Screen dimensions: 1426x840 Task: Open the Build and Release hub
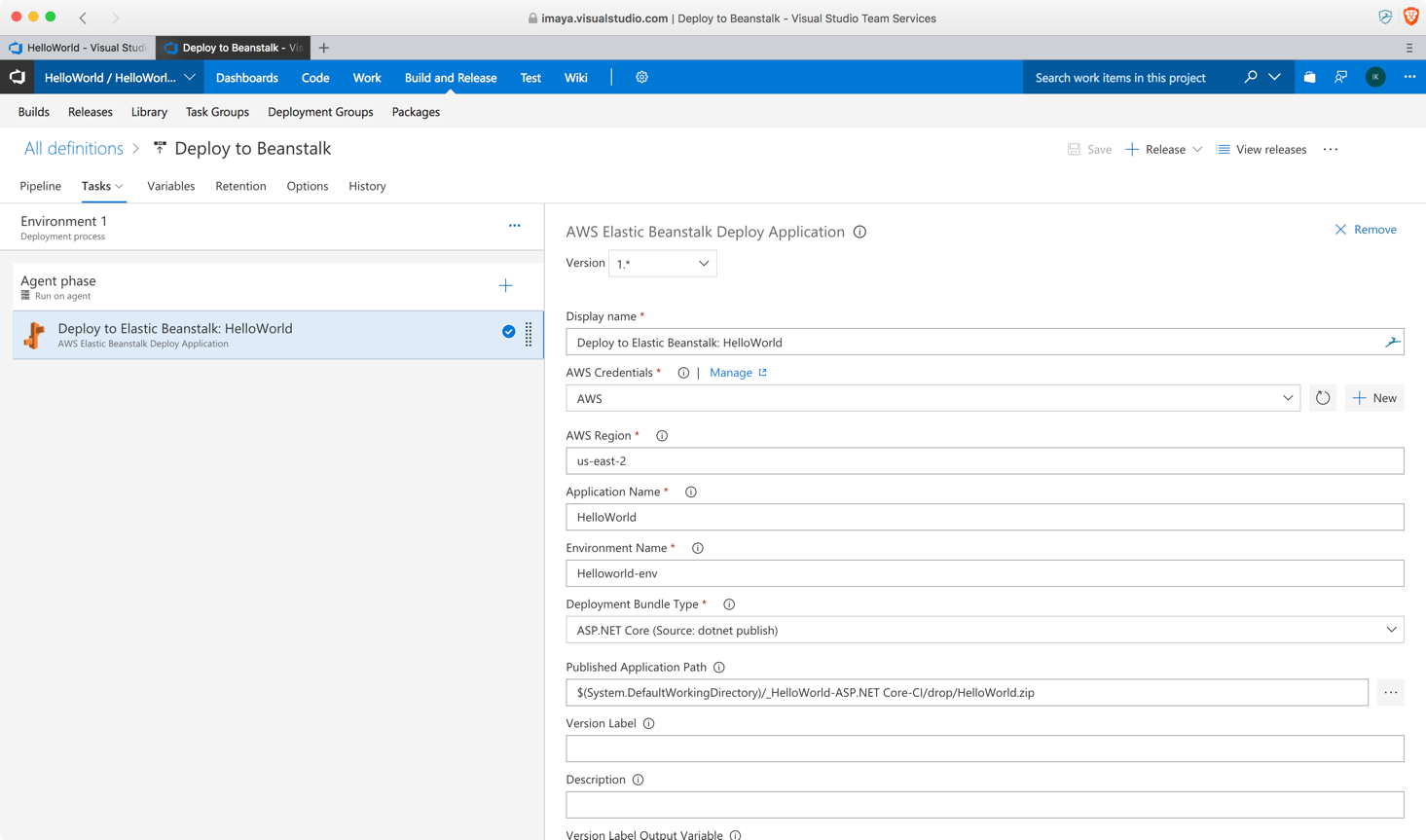point(451,78)
